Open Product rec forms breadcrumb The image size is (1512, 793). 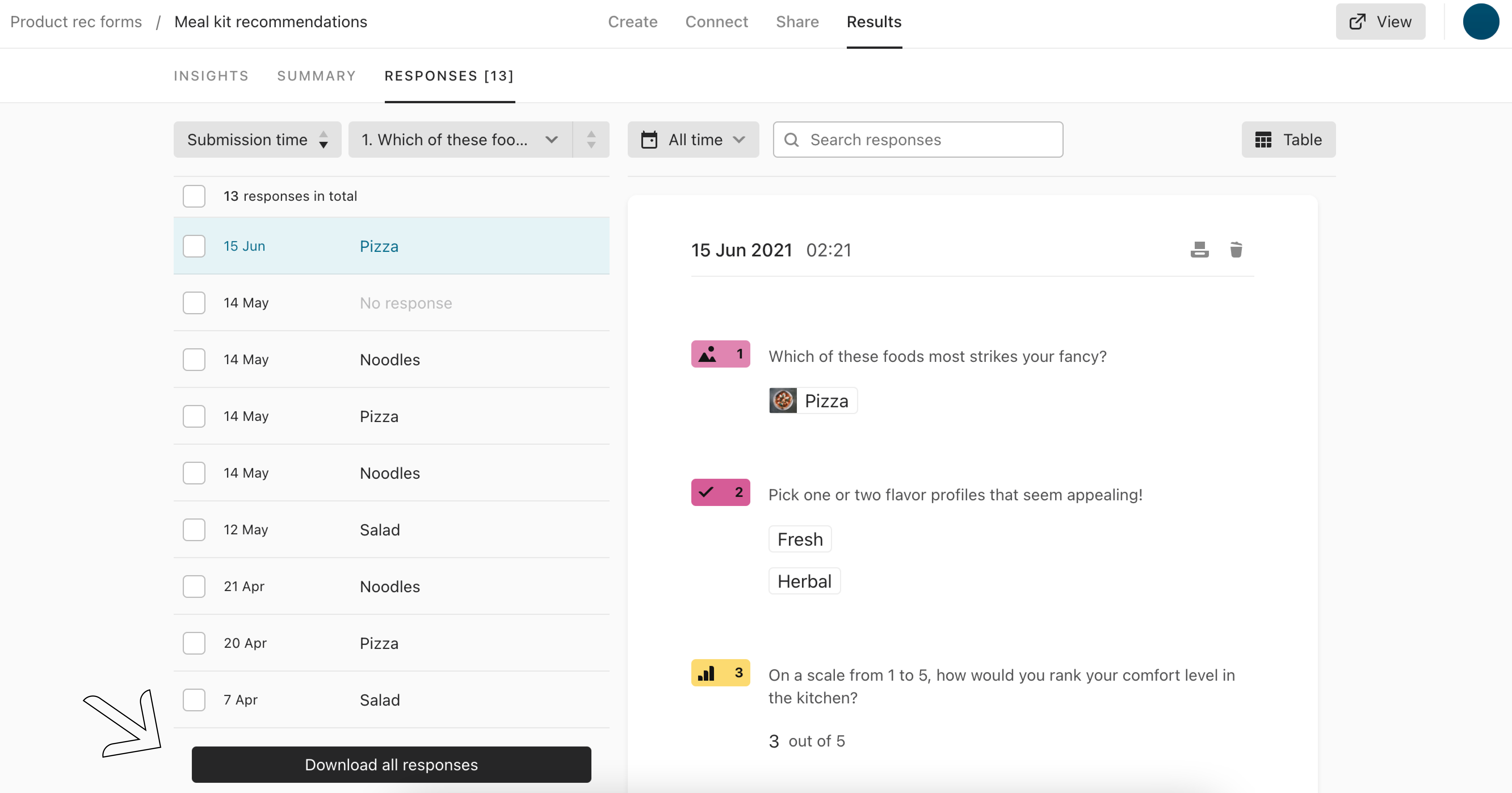pos(76,22)
